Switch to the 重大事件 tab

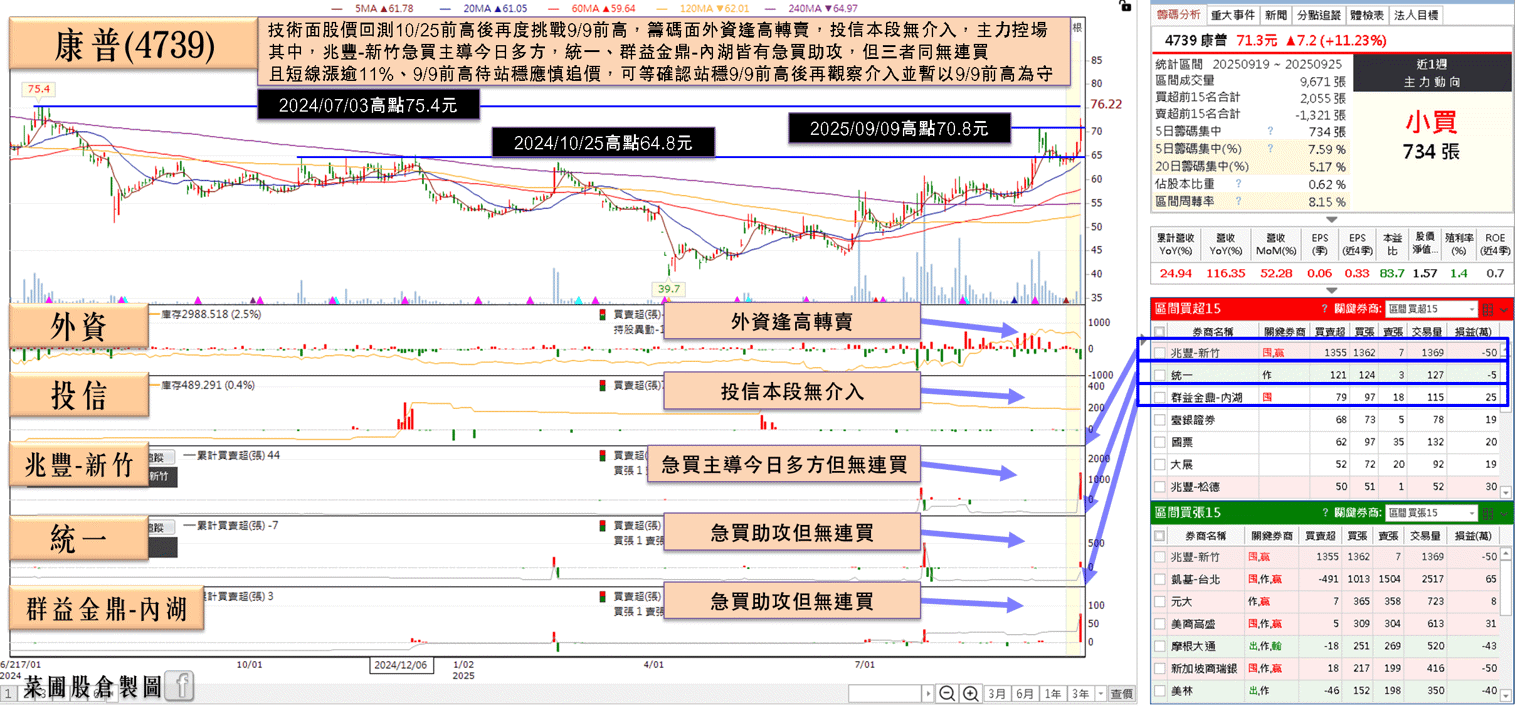1233,15
